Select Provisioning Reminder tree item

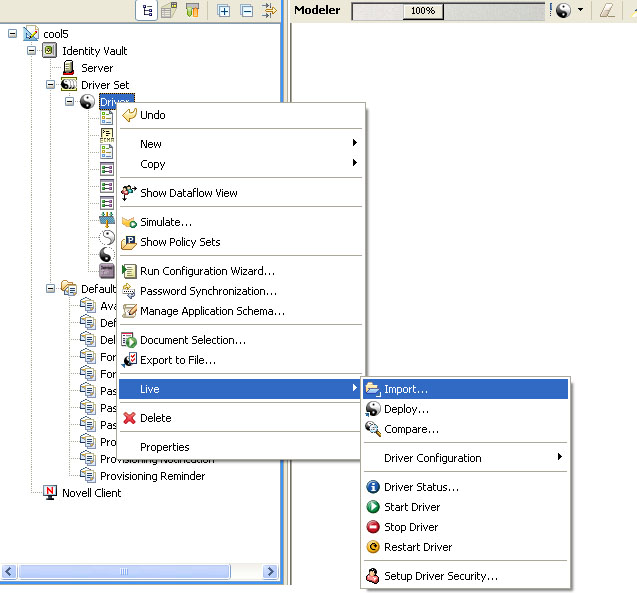tap(152, 476)
